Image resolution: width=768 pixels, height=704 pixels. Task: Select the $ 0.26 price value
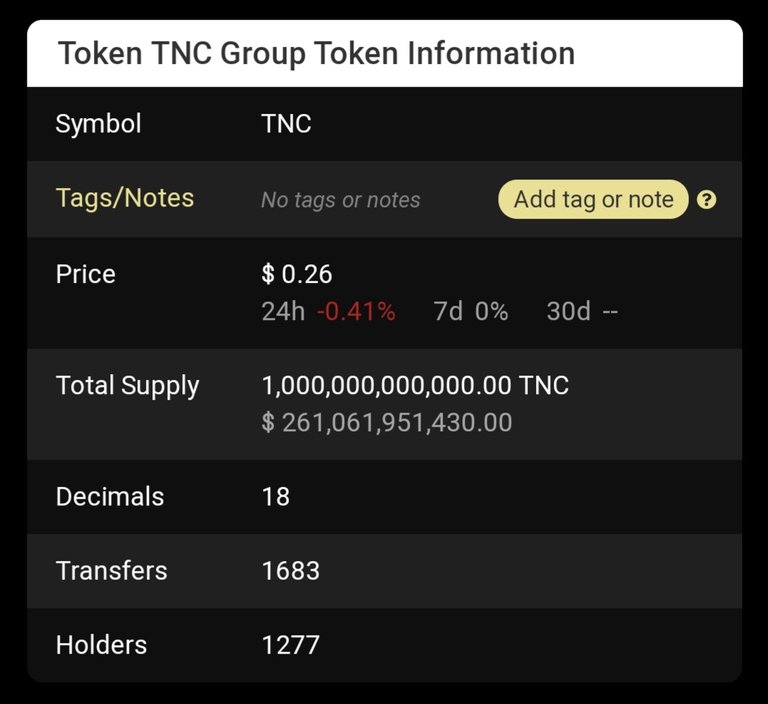(x=297, y=274)
